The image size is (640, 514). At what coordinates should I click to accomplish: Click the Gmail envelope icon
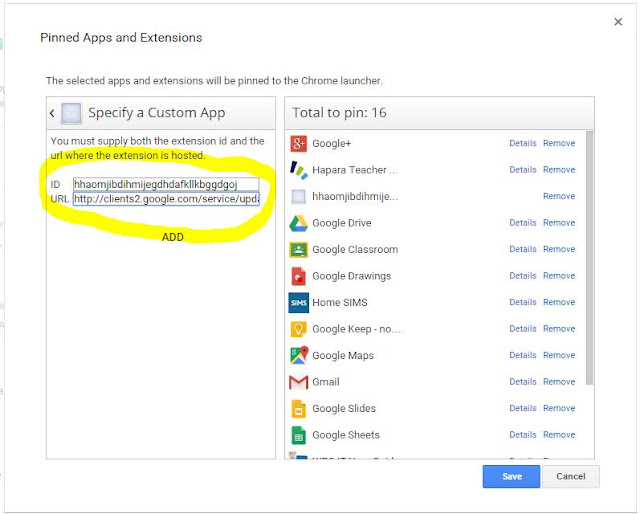click(298, 382)
